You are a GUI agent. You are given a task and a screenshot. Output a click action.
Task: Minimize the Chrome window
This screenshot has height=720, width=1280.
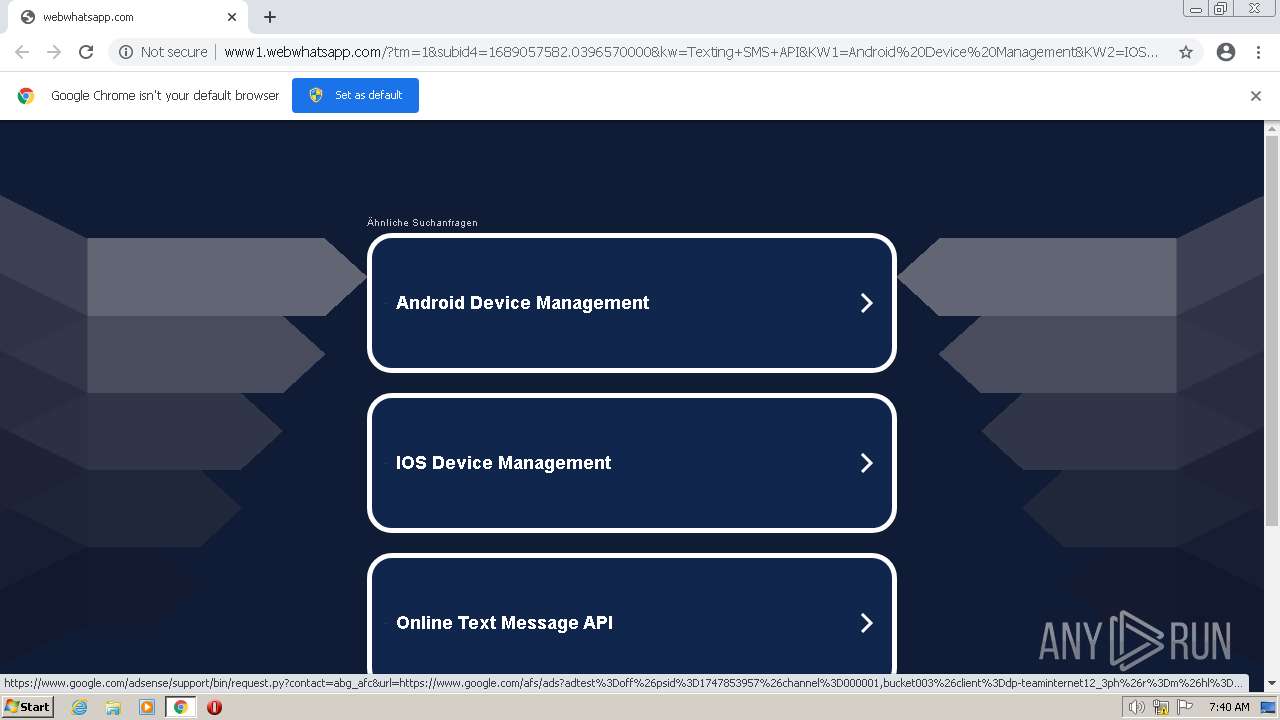(x=1196, y=9)
